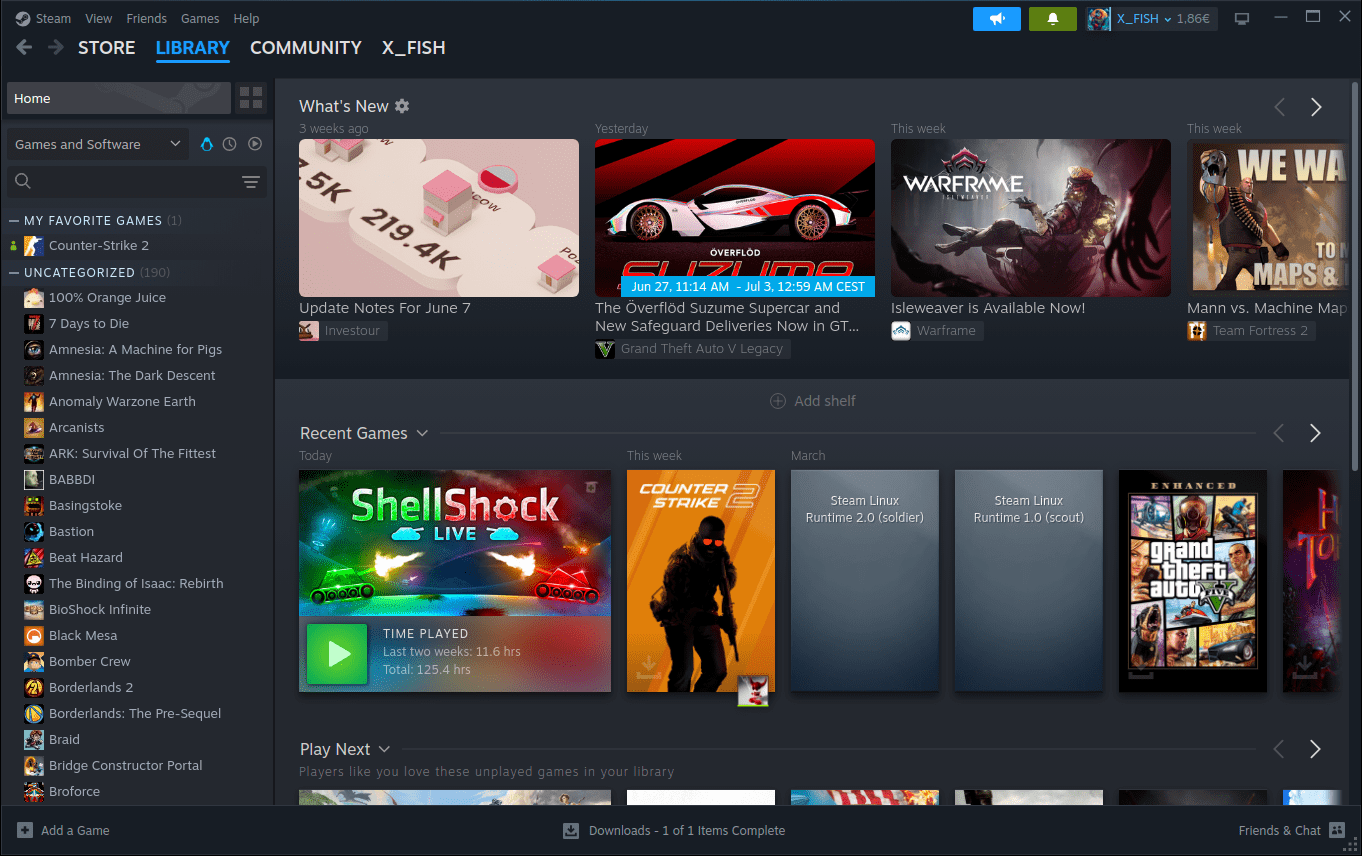Show next What's New items arrow

(1316, 107)
